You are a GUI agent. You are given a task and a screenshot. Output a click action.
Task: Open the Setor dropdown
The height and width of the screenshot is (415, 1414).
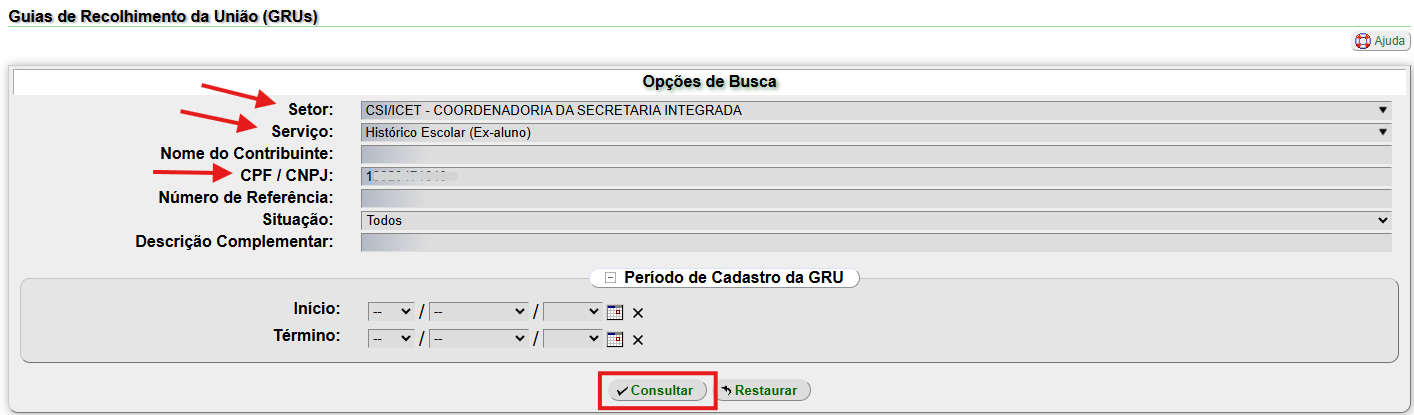point(876,110)
